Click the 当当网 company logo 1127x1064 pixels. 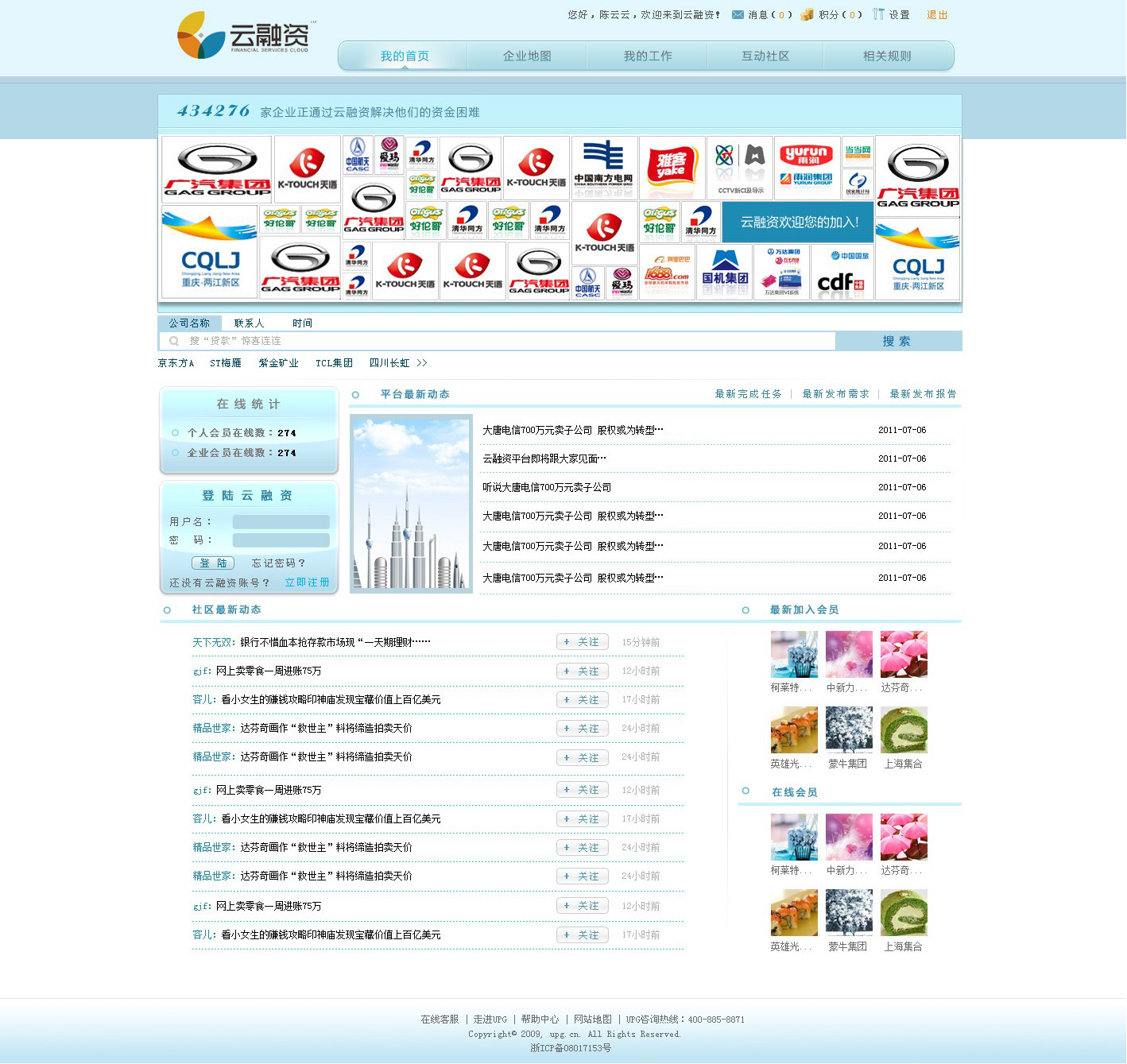(x=858, y=151)
